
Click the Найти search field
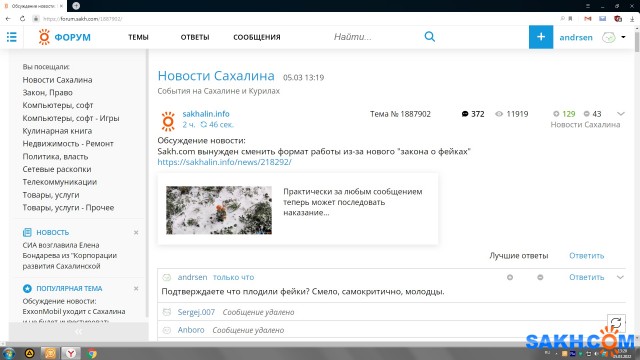373,37
